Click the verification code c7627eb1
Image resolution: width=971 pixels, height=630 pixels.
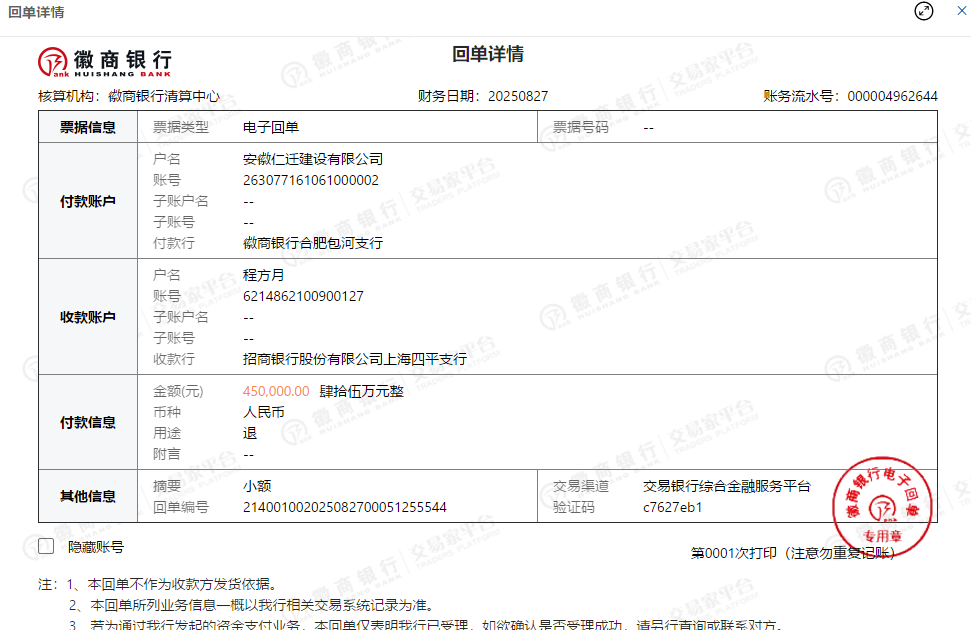[673, 507]
